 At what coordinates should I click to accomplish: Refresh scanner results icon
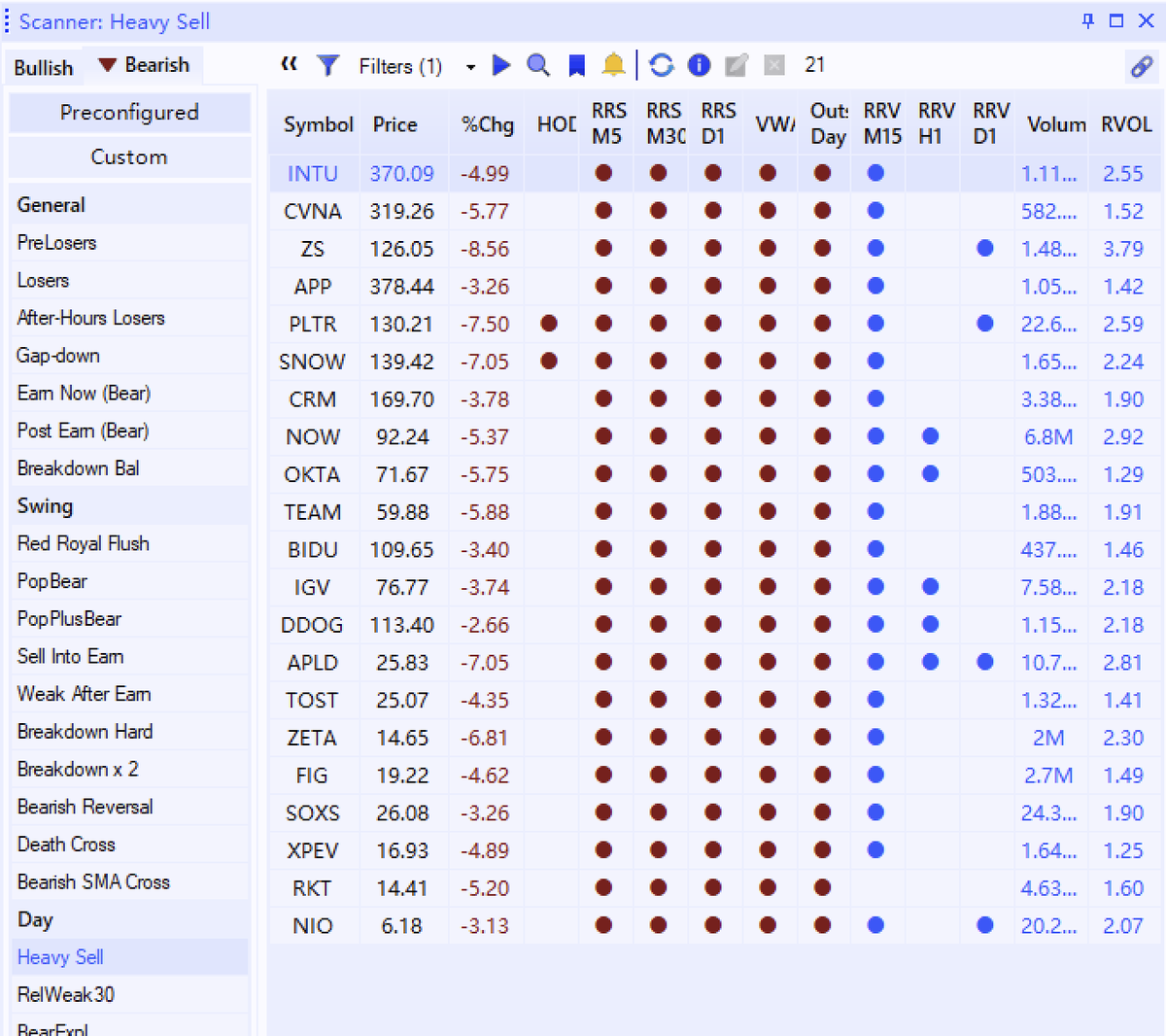(662, 65)
